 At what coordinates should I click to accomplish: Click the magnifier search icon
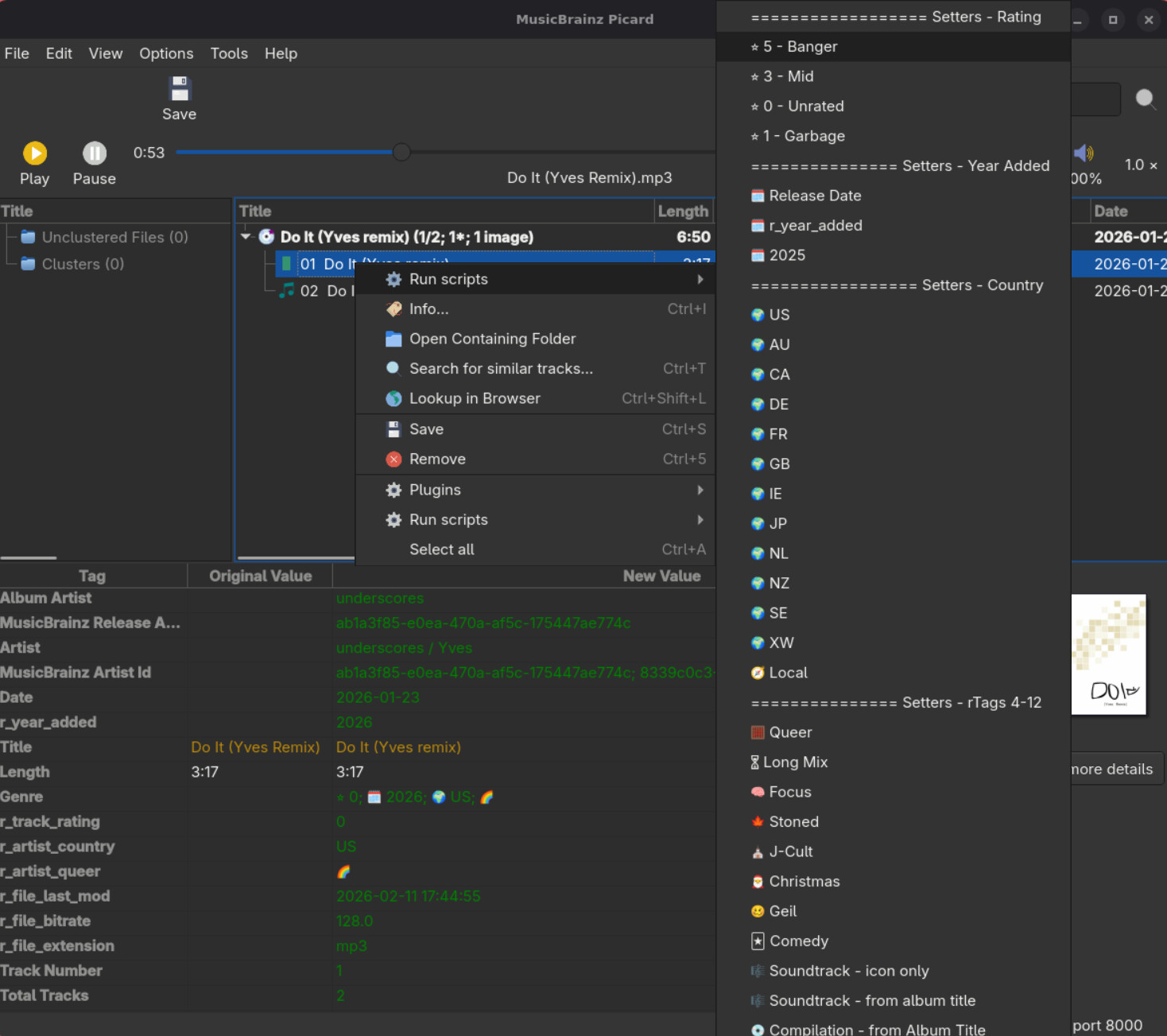1145,99
